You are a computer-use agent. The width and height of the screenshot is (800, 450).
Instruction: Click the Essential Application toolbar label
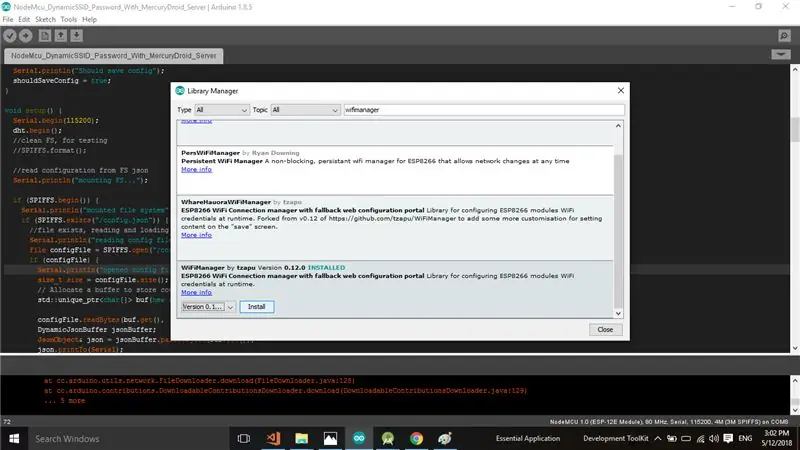click(x=528, y=438)
